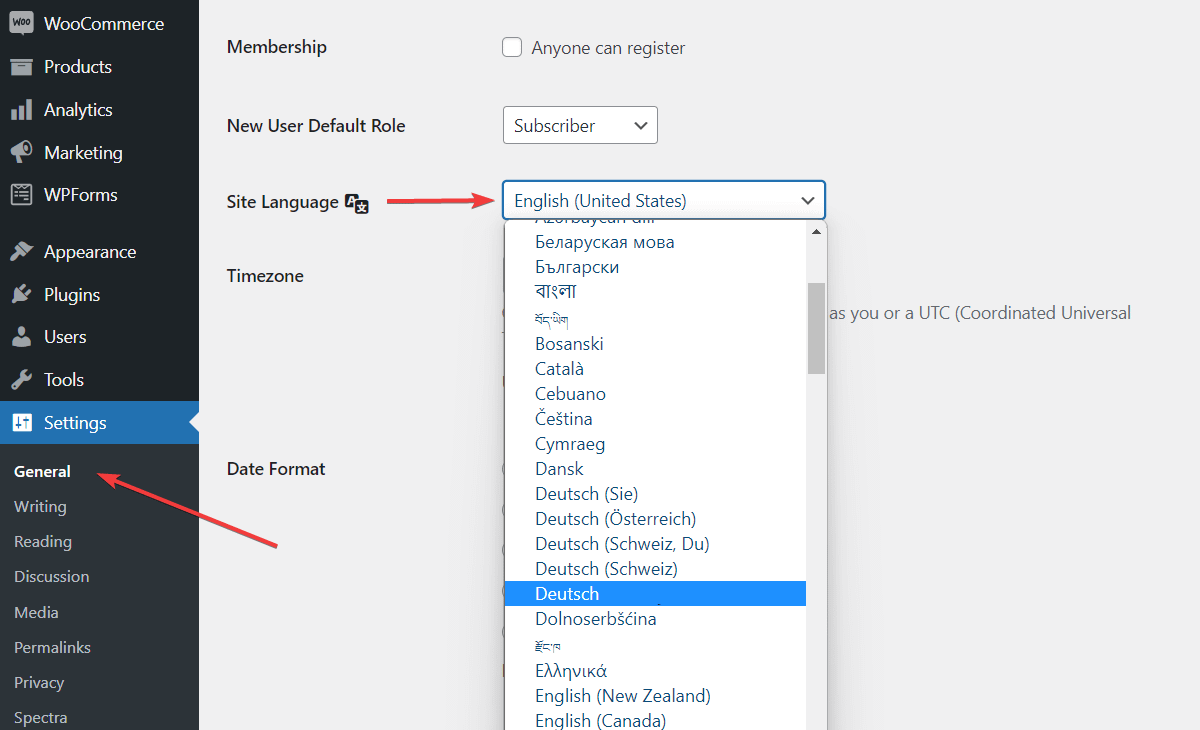Open the Reading settings page
The height and width of the screenshot is (730, 1200).
[42, 541]
